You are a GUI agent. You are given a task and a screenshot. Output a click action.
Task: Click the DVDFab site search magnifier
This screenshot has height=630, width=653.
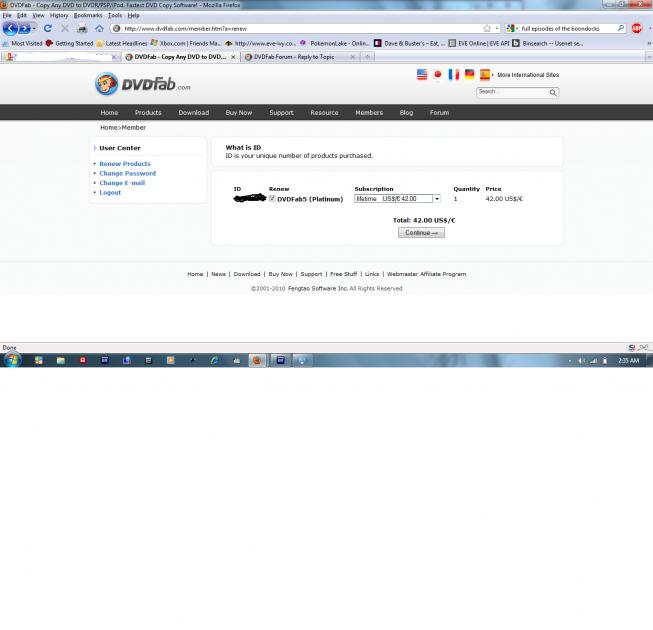[x=553, y=92]
